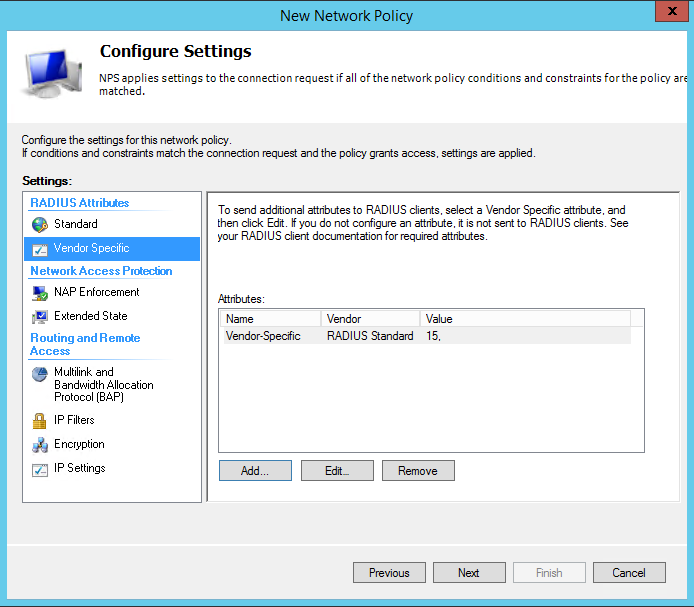Click the Edit... button
Viewport: 694px width, 607px height.
click(x=337, y=470)
